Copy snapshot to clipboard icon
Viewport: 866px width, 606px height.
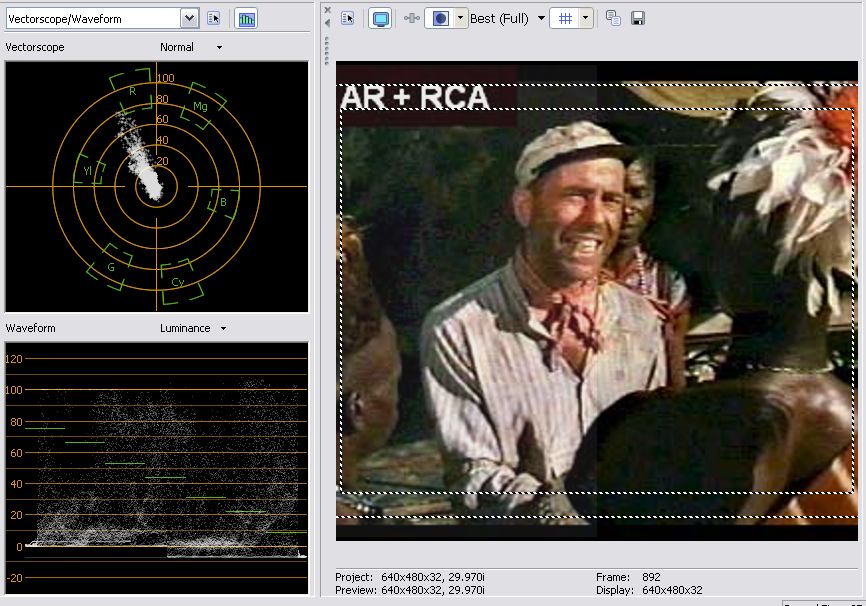click(x=613, y=19)
